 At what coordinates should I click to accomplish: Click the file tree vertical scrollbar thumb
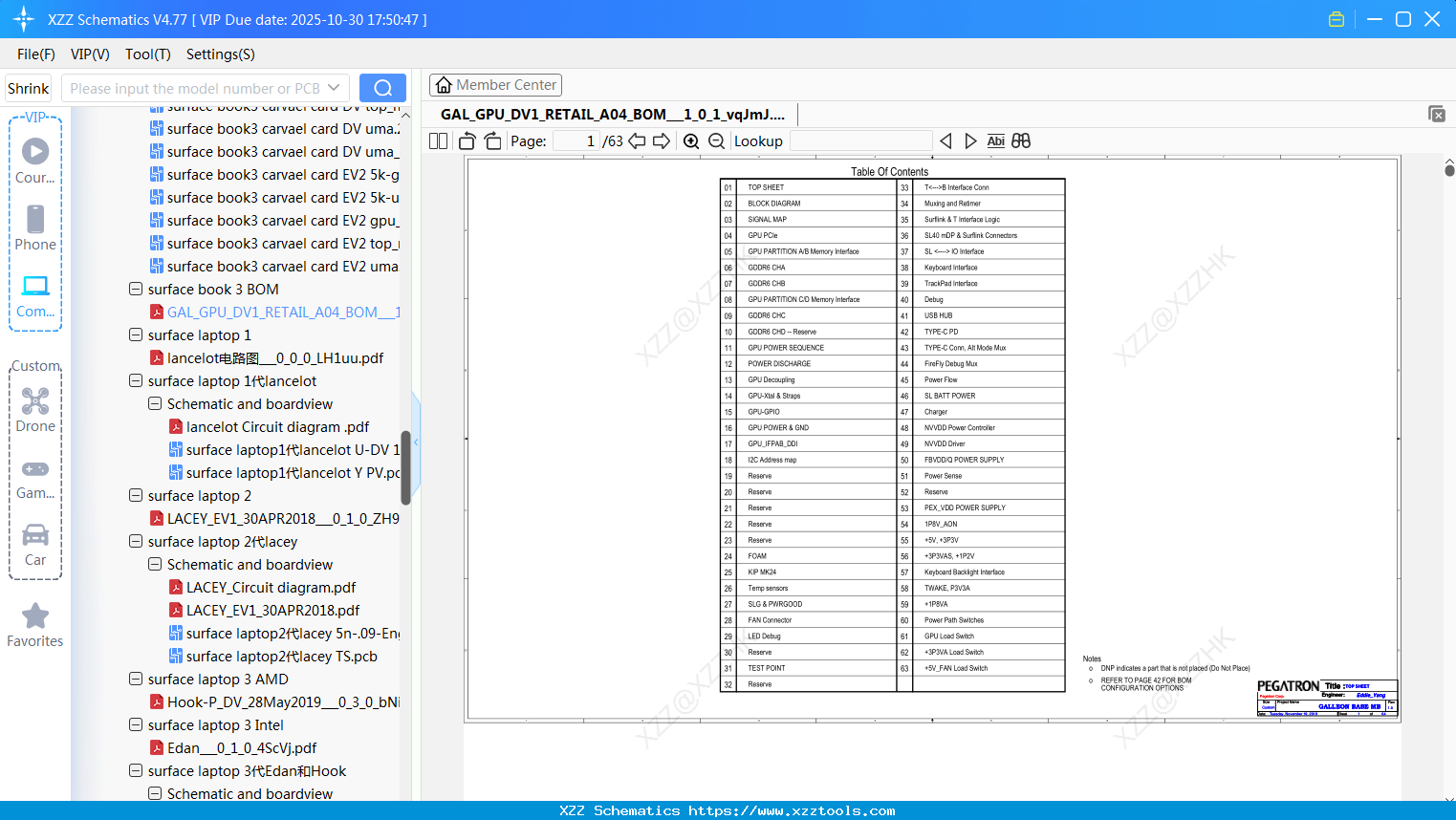tap(405, 468)
